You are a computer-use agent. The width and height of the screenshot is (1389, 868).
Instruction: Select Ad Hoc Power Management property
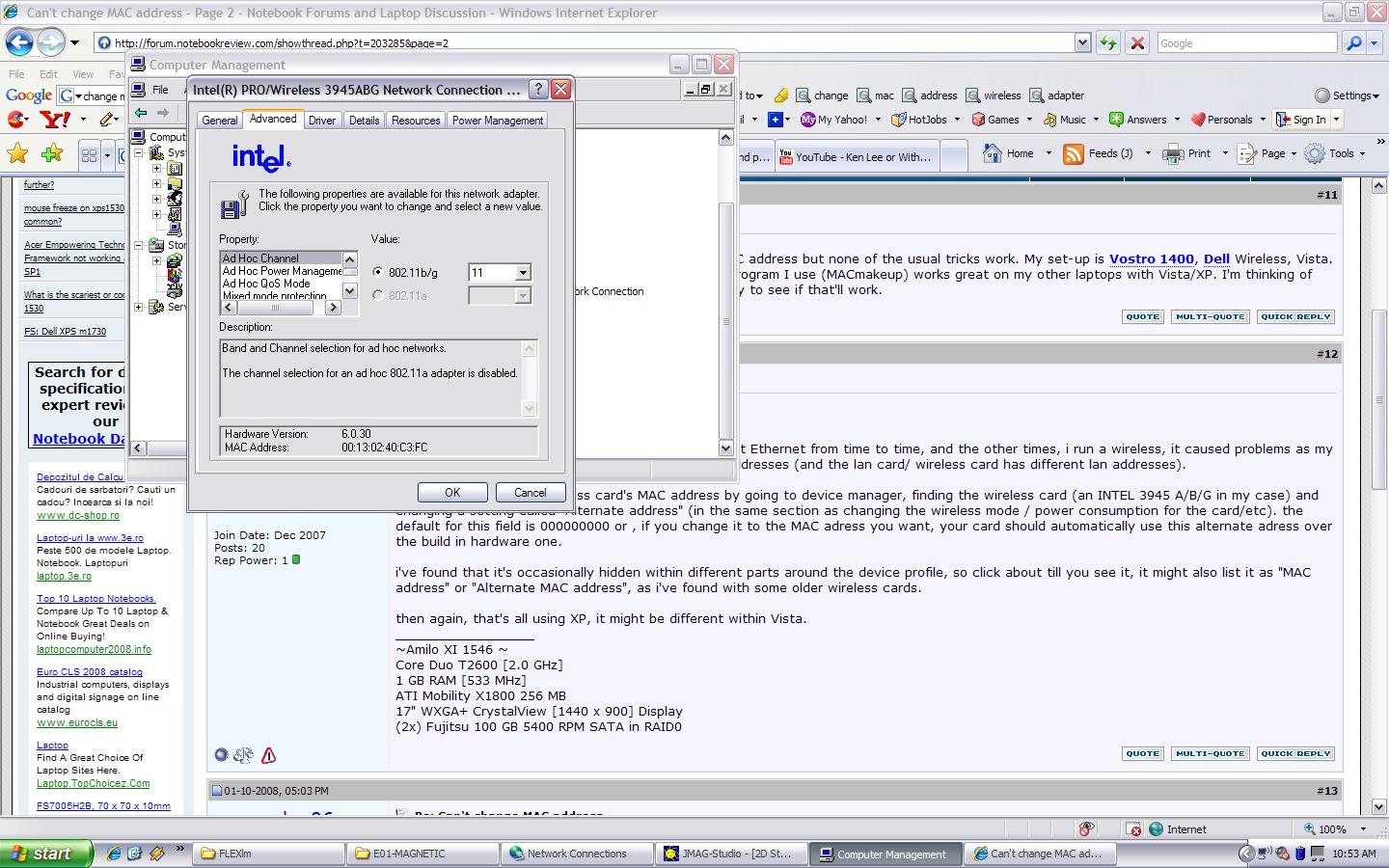pos(282,271)
